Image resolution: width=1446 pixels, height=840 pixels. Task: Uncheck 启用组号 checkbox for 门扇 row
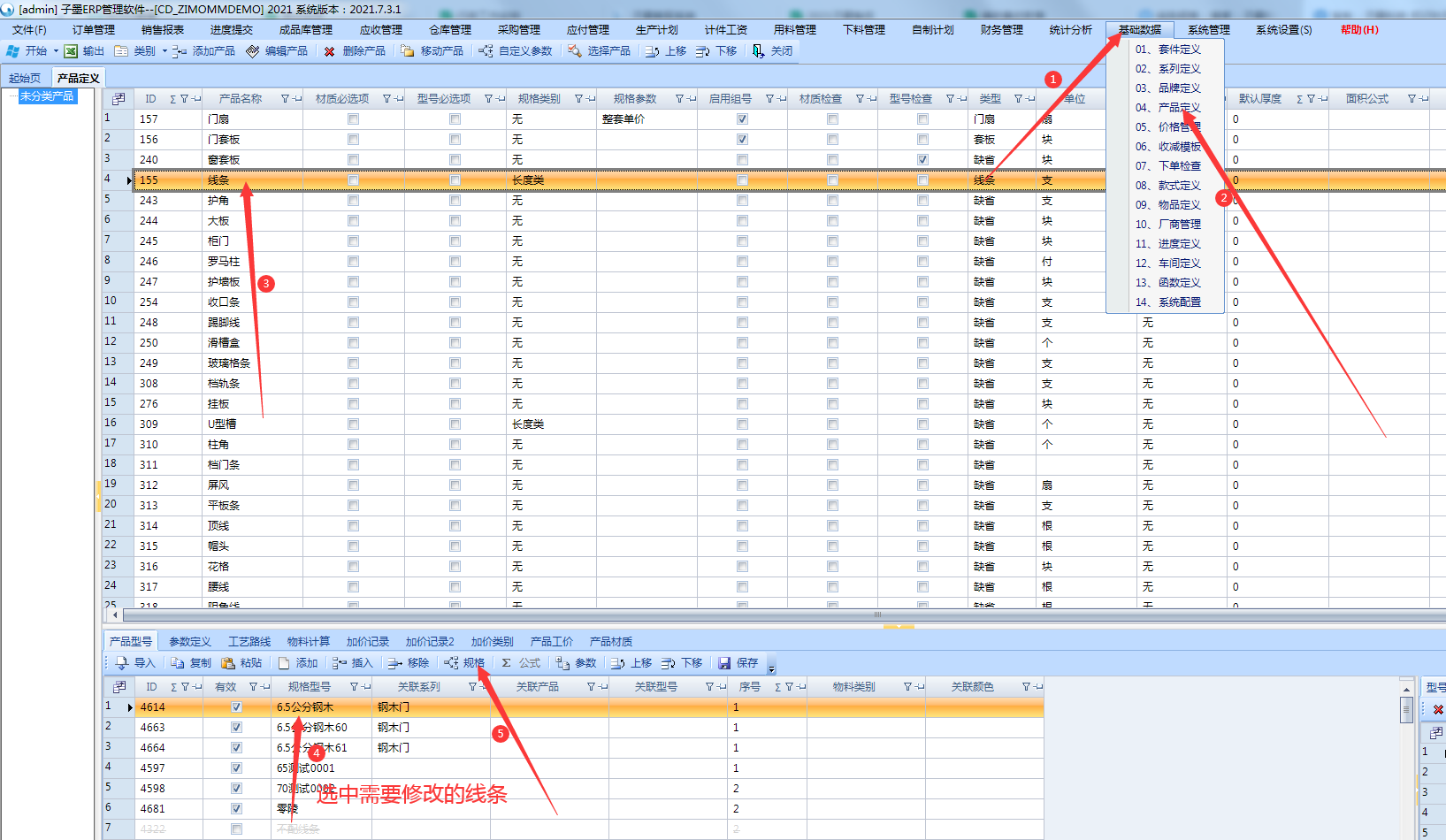click(x=742, y=119)
